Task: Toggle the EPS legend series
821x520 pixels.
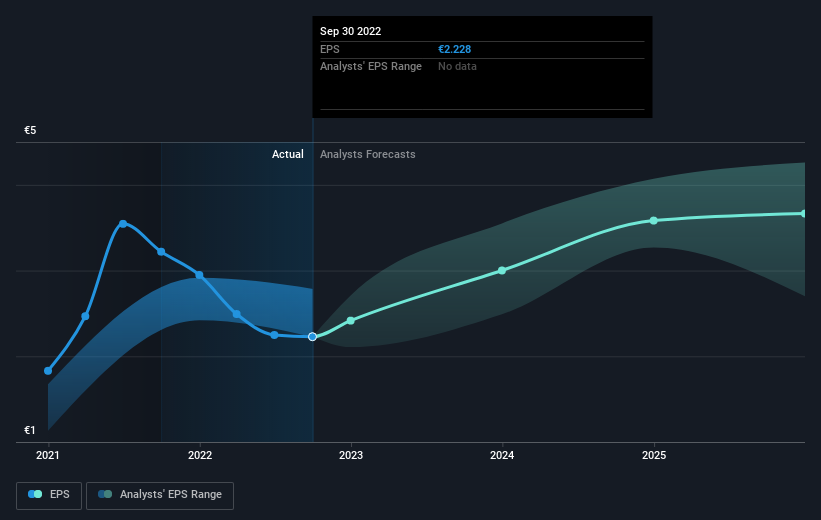Action: click(49, 495)
